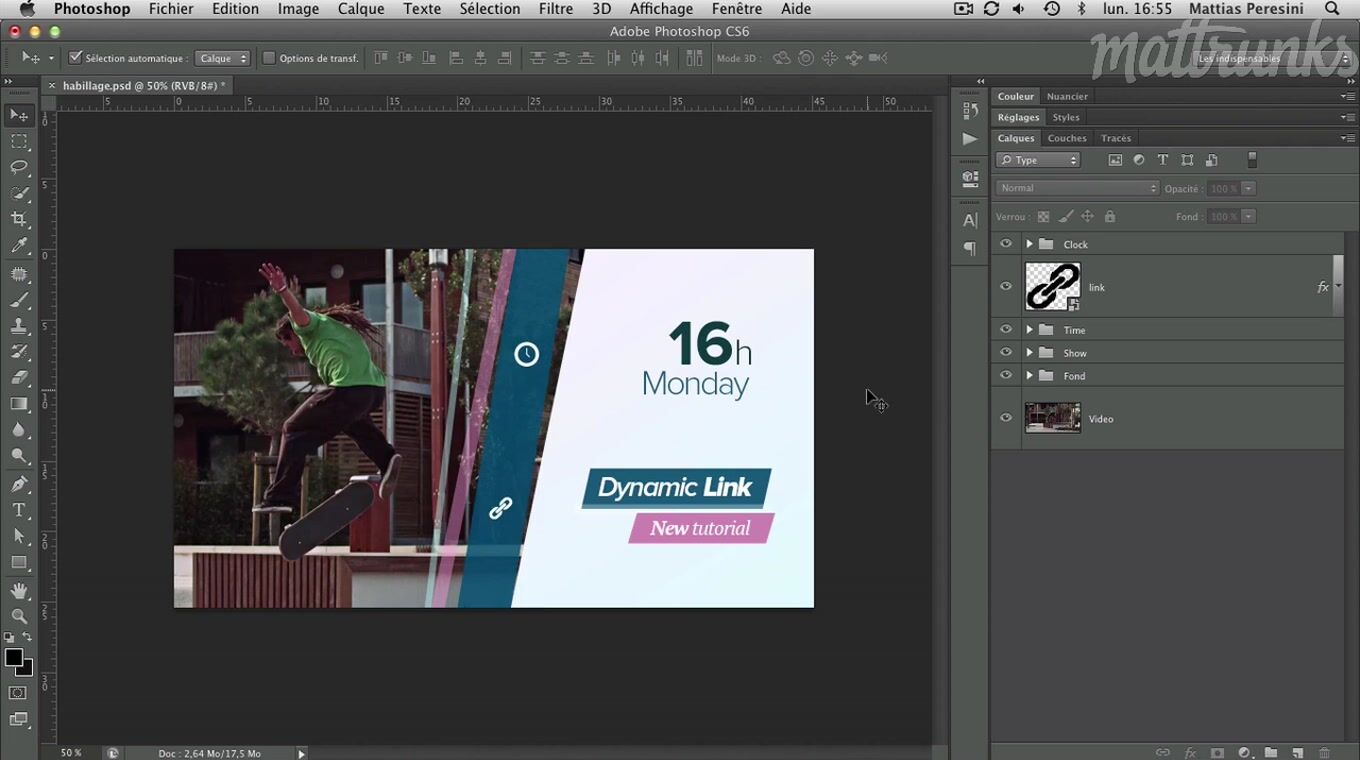The height and width of the screenshot is (760, 1360).
Task: Hide the Video layer
Action: pyautogui.click(x=1006, y=418)
